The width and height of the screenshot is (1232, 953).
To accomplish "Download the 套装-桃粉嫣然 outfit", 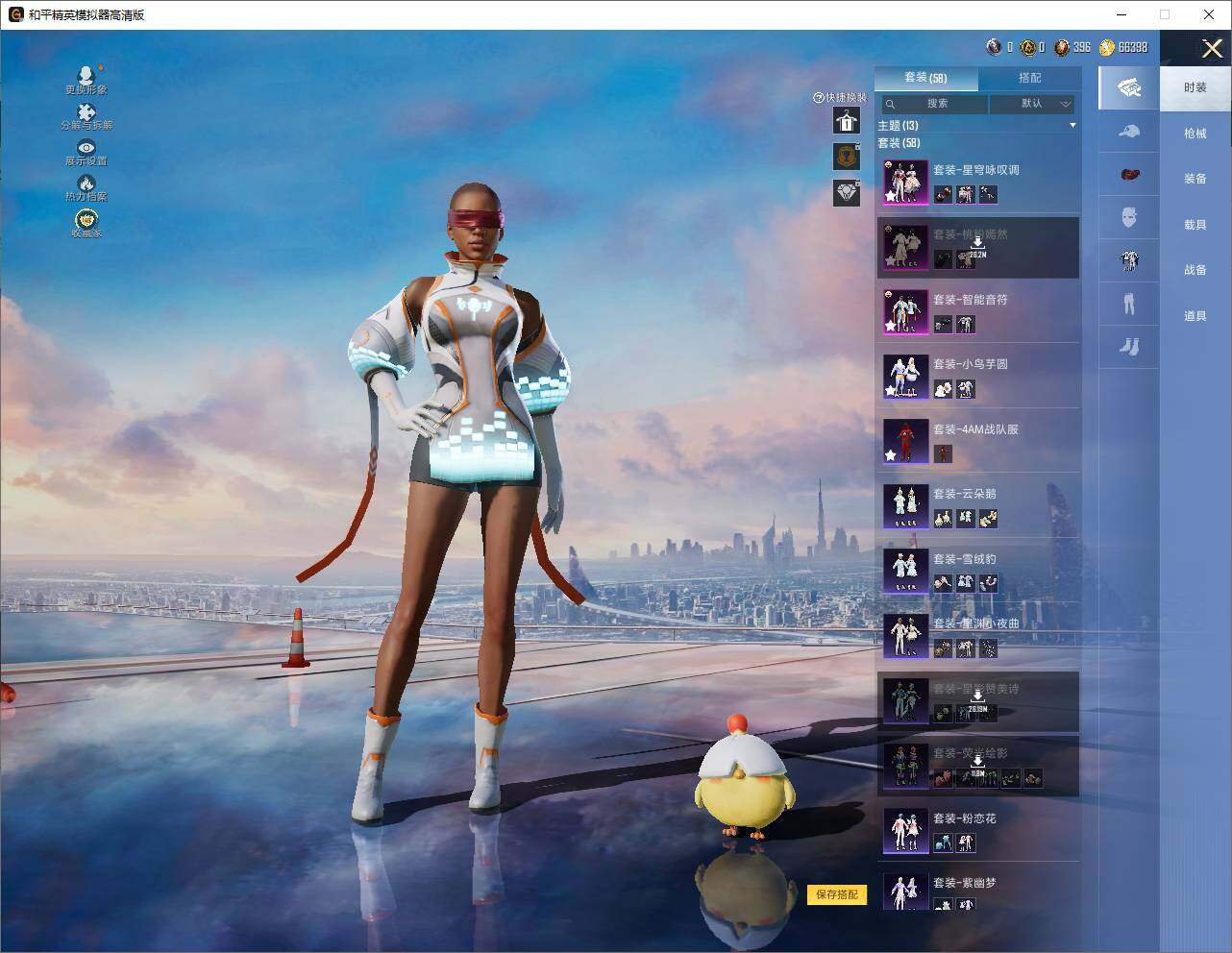I will pos(977,246).
